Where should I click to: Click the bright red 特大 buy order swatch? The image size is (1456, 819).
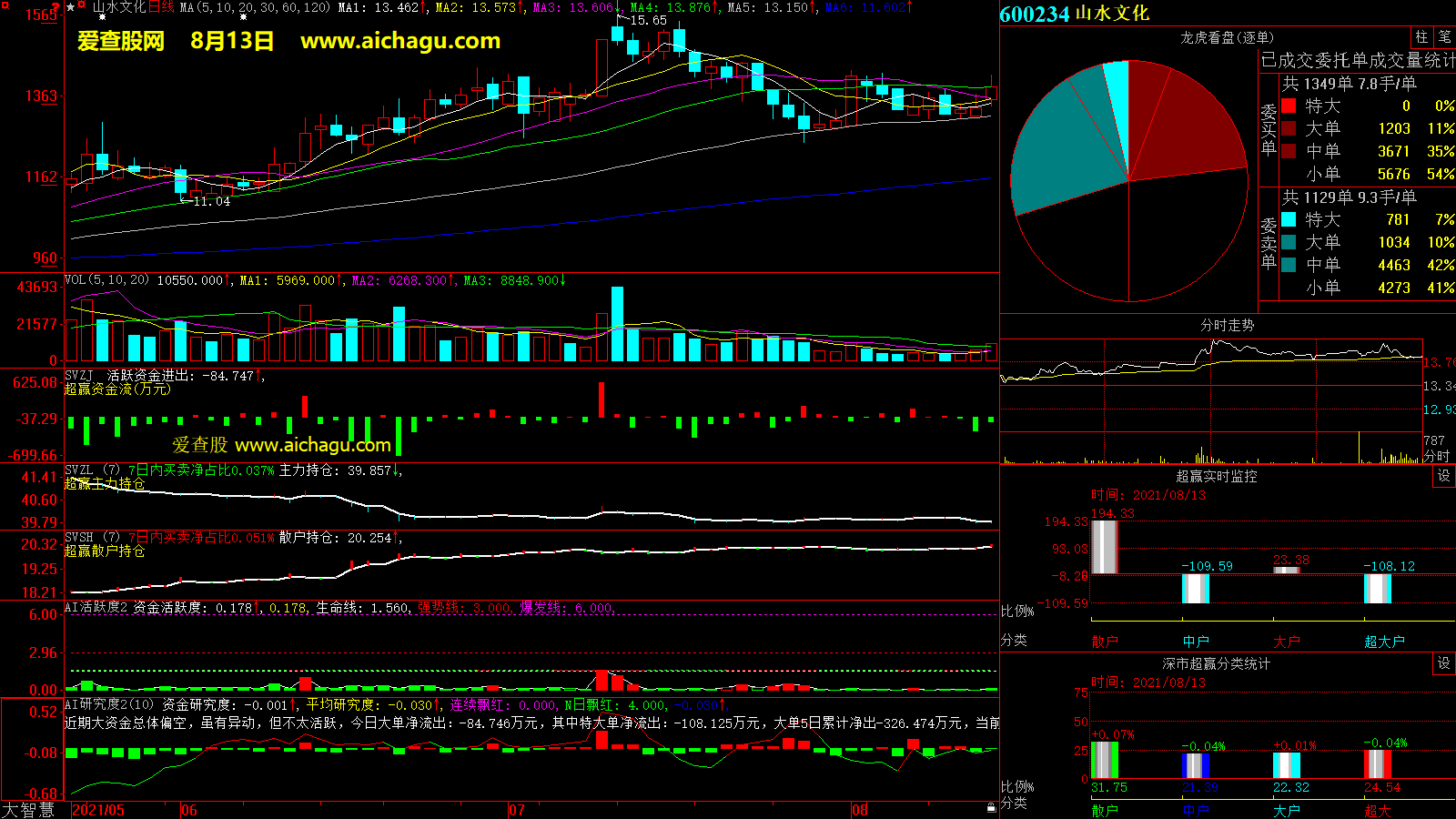[x=1289, y=106]
